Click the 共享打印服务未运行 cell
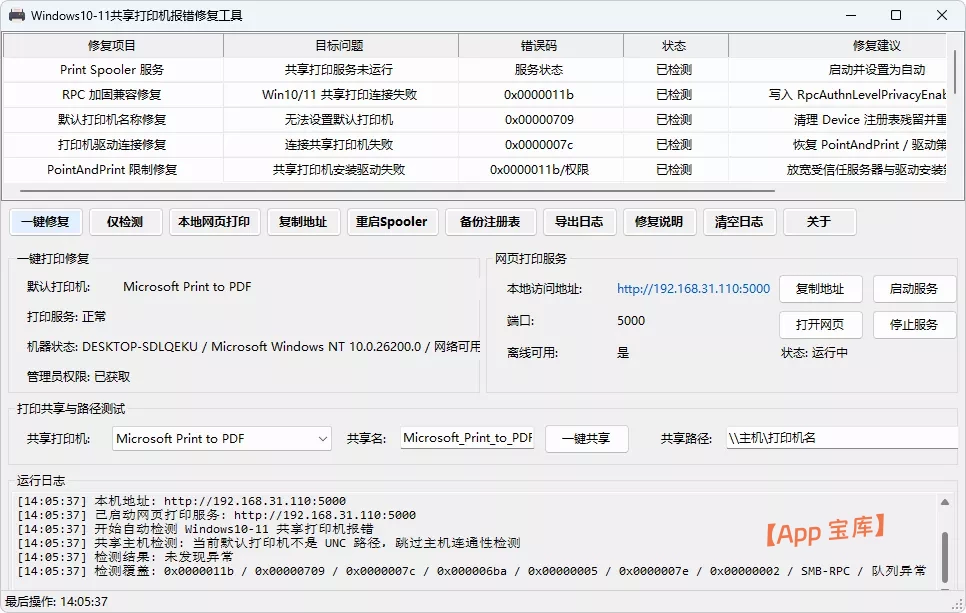 point(340,70)
